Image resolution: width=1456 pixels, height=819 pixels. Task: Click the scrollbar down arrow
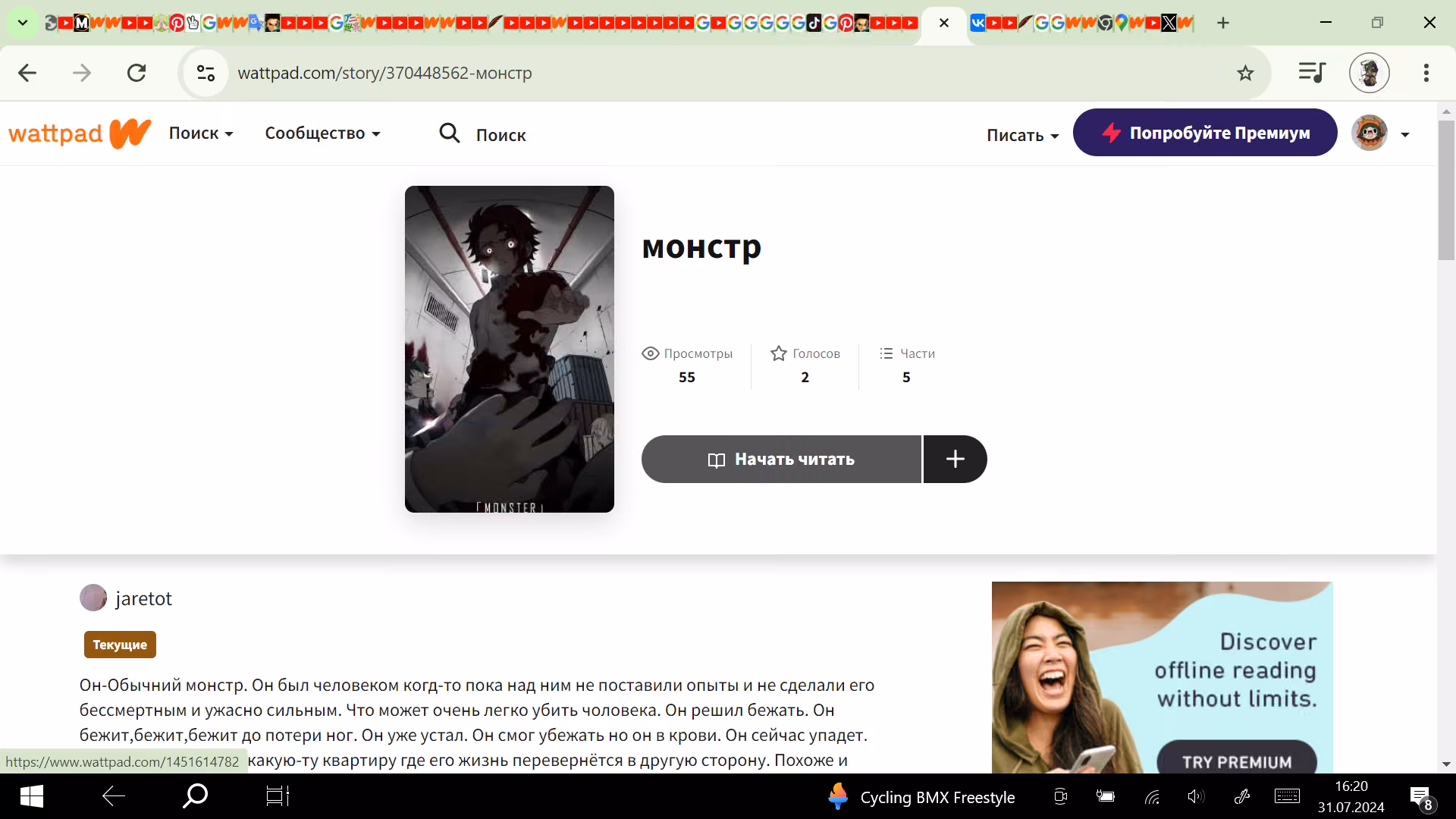pyautogui.click(x=1446, y=764)
